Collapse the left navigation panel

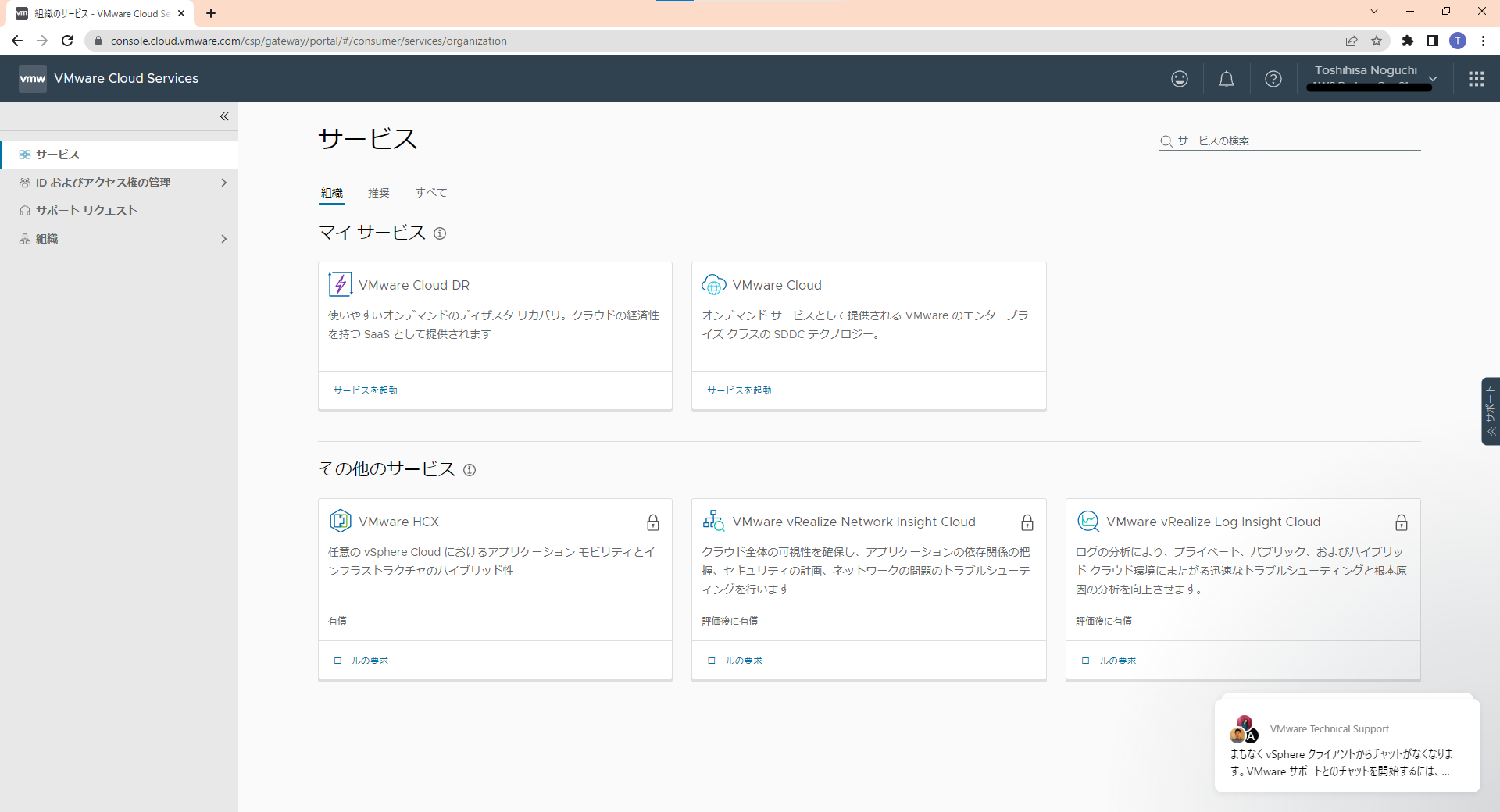pos(224,116)
